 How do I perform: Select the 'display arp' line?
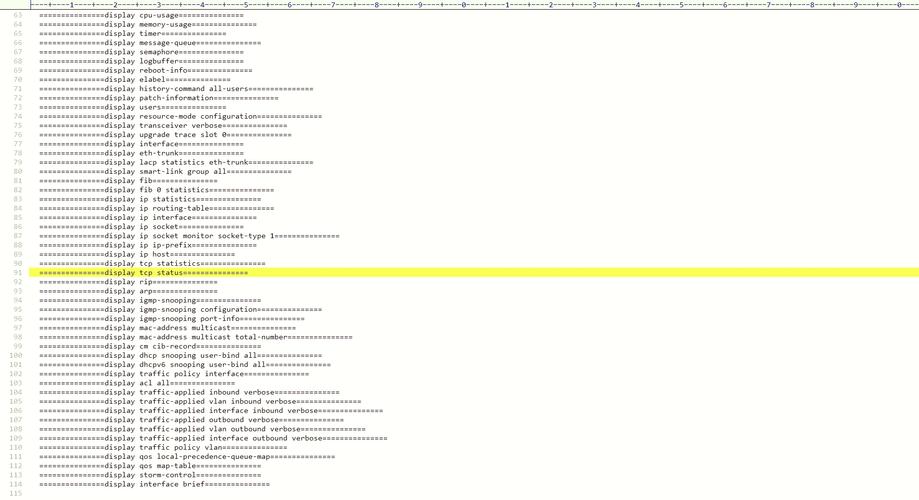(x=128, y=291)
